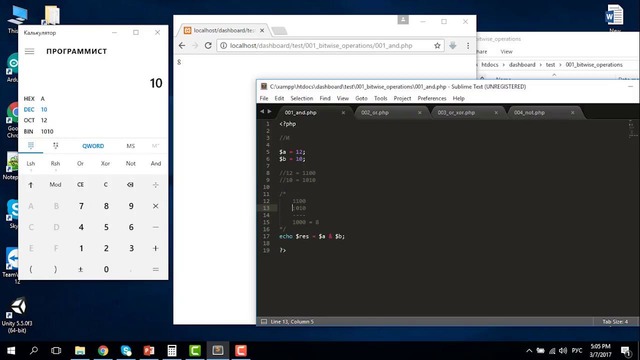
Task: Close the 004_not.php tab in Sublime
Action: (573, 113)
